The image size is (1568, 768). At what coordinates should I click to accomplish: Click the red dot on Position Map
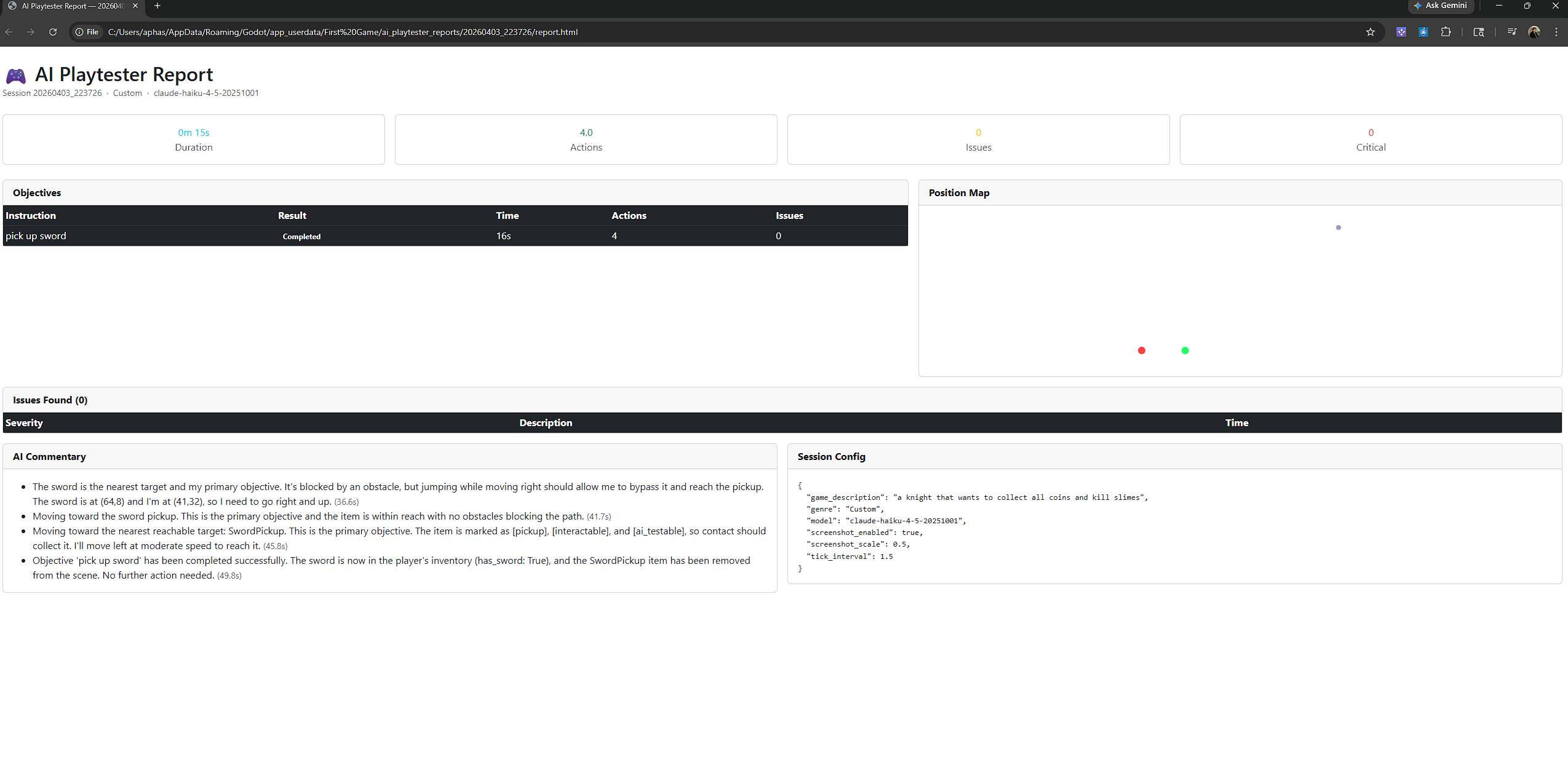click(1141, 350)
